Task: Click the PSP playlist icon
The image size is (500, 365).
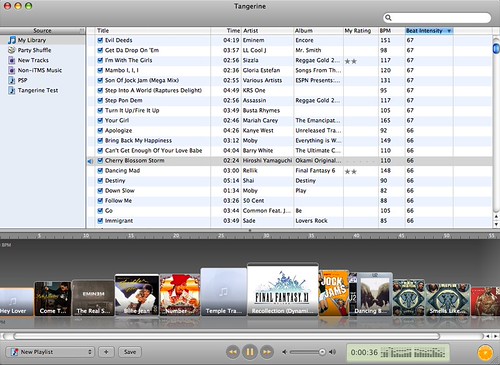Action: 12,80
